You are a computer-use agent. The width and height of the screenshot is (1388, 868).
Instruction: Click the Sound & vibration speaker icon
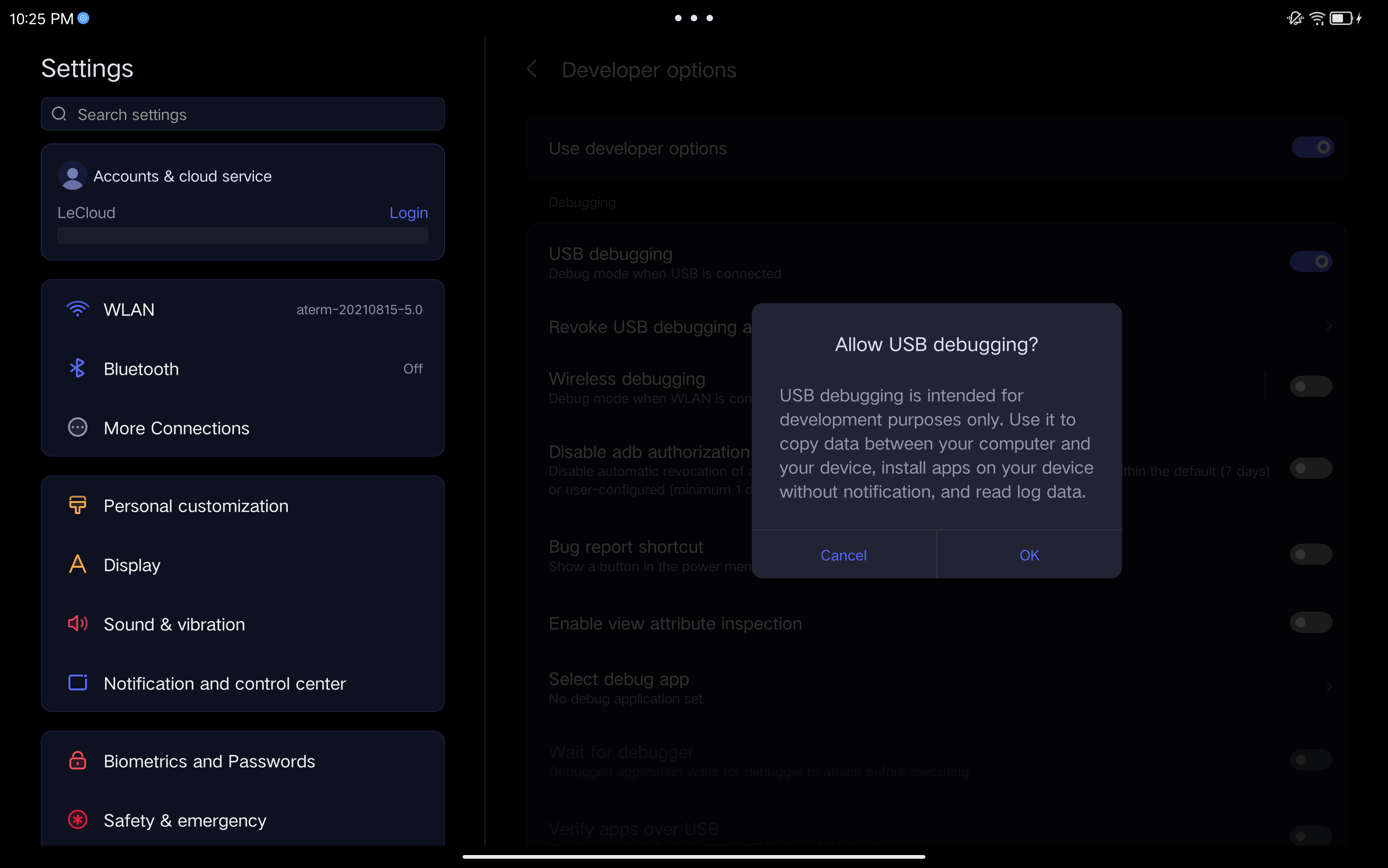click(77, 623)
